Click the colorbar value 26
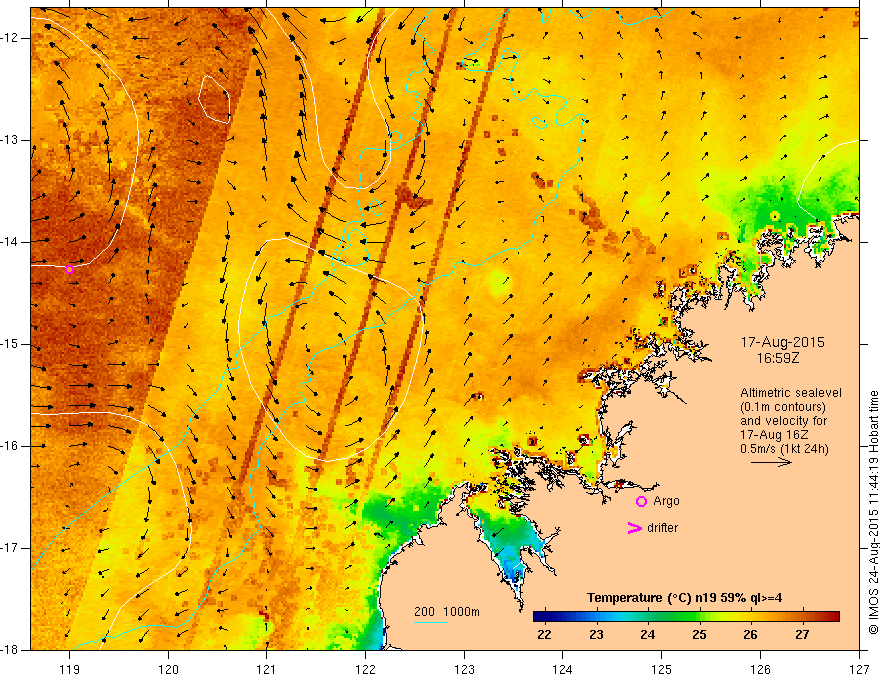The width and height of the screenshot is (880, 680). click(750, 635)
